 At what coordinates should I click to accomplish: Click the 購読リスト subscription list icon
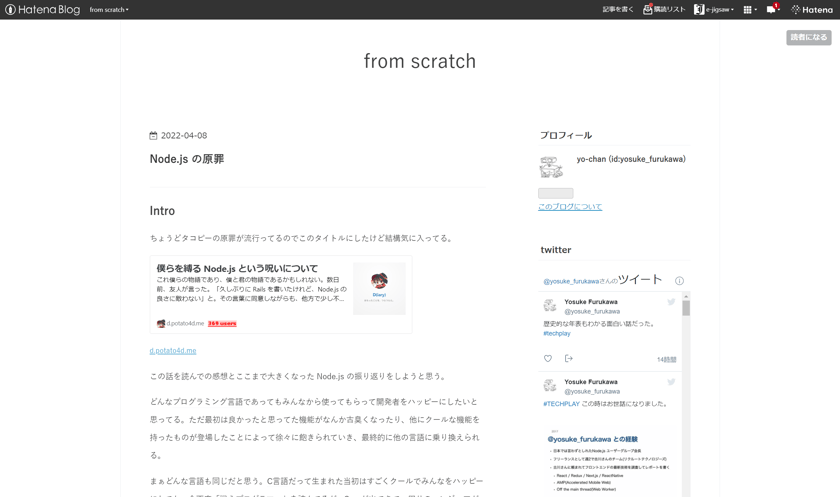647,9
